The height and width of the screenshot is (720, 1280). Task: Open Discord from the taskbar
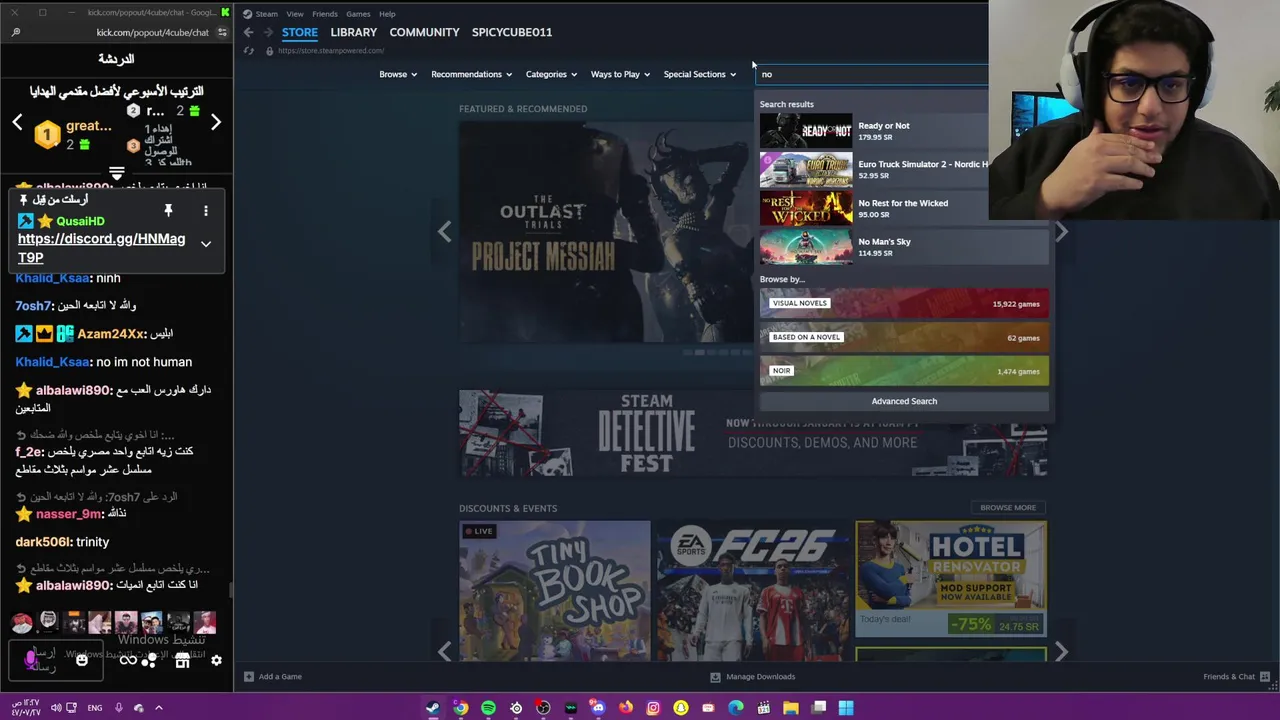tap(597, 708)
